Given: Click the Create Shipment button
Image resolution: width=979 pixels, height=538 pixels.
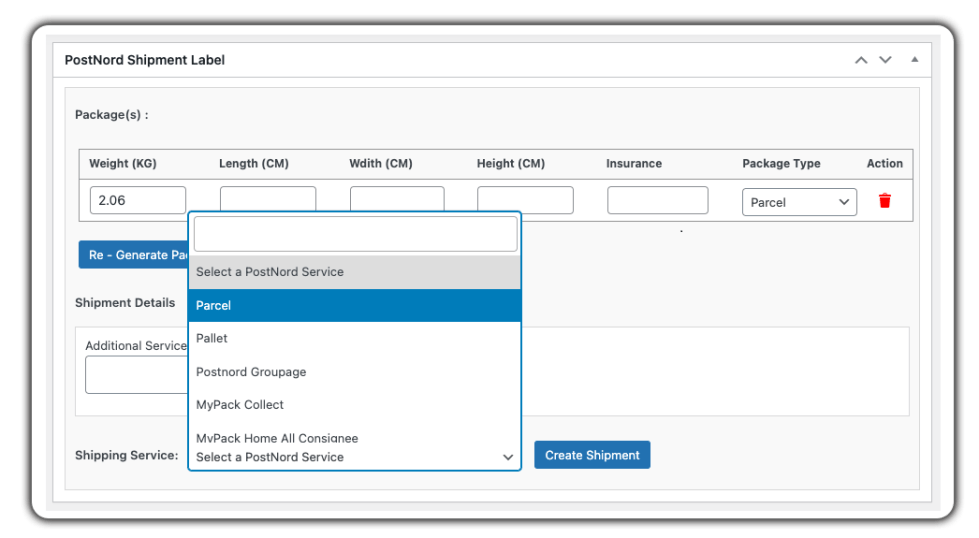Looking at the screenshot, I should coord(592,455).
